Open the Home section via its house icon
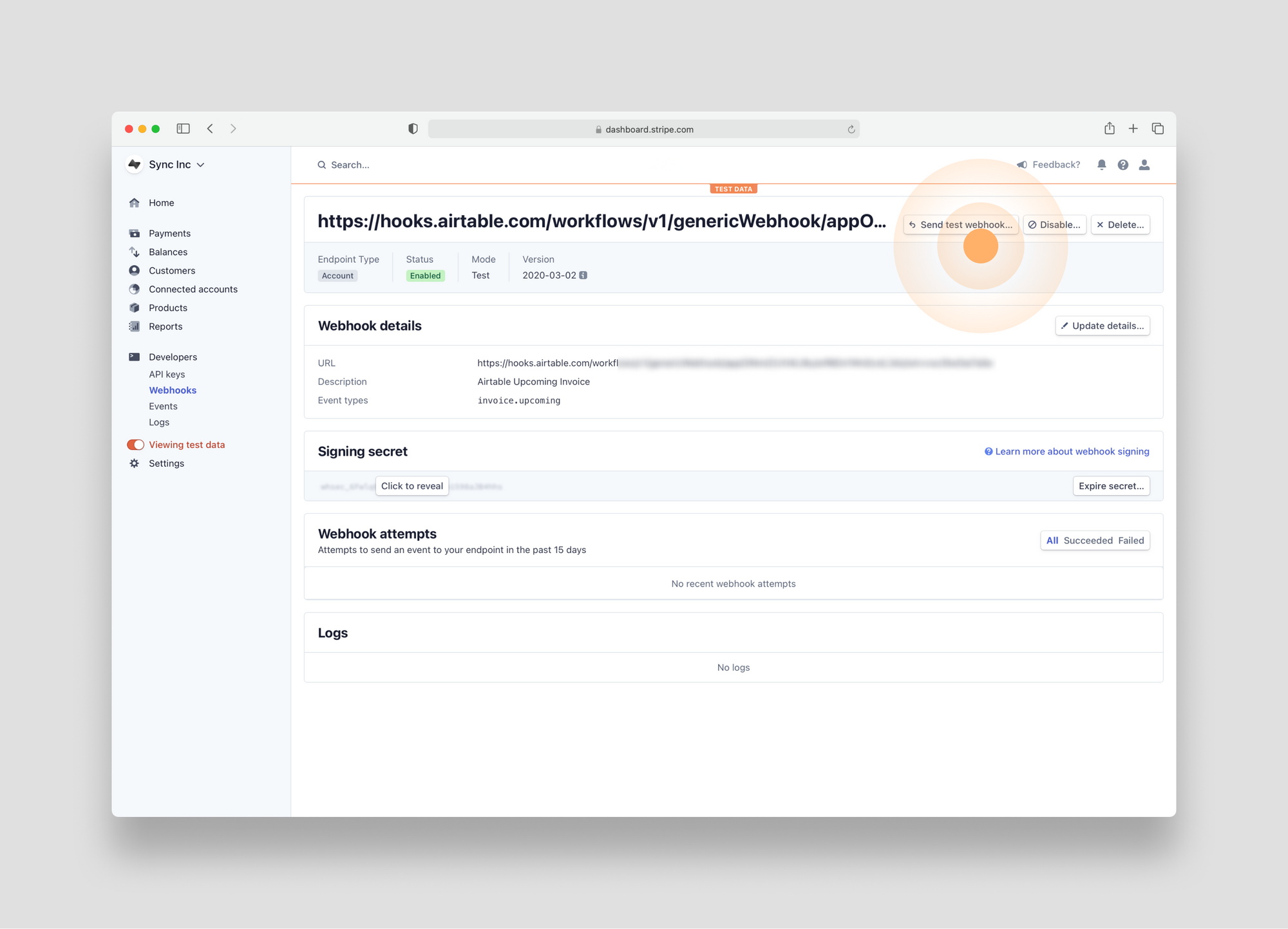 click(x=134, y=202)
